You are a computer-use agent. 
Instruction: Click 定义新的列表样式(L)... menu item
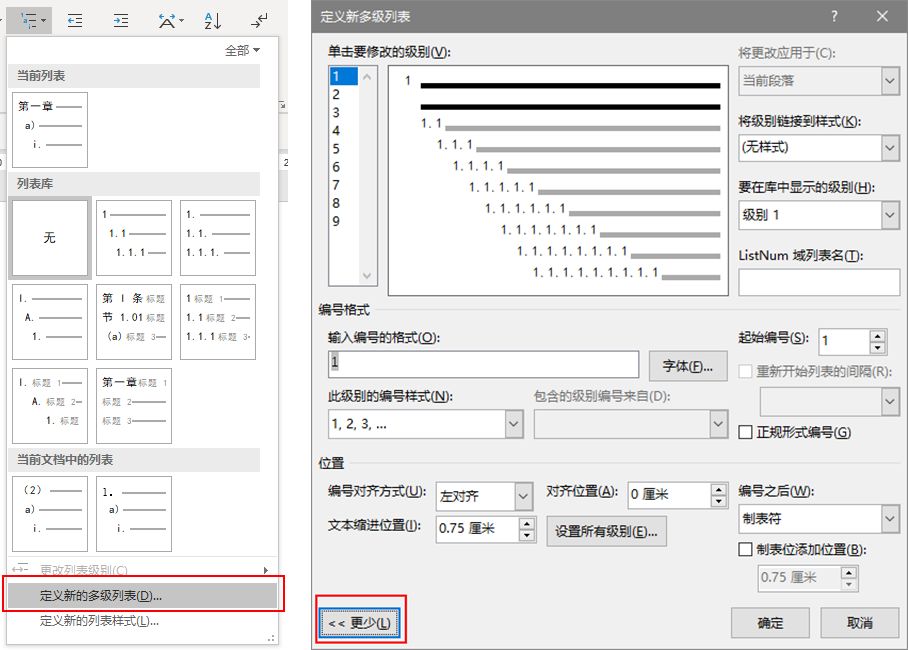[x=143, y=621]
